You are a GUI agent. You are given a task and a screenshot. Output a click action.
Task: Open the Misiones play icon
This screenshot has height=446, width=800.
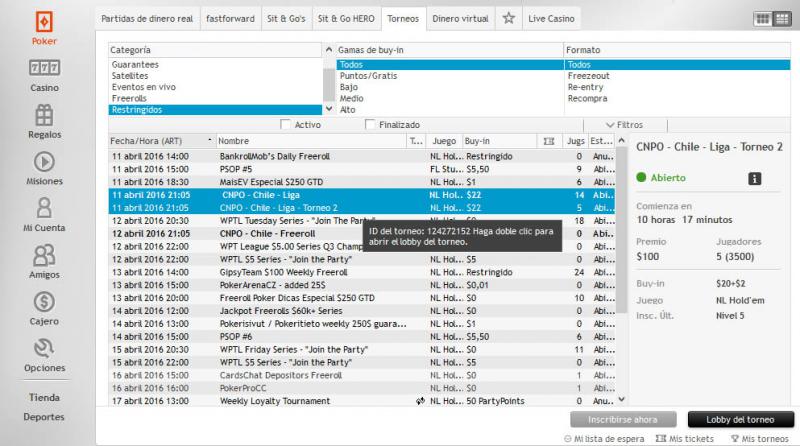[x=44, y=162]
